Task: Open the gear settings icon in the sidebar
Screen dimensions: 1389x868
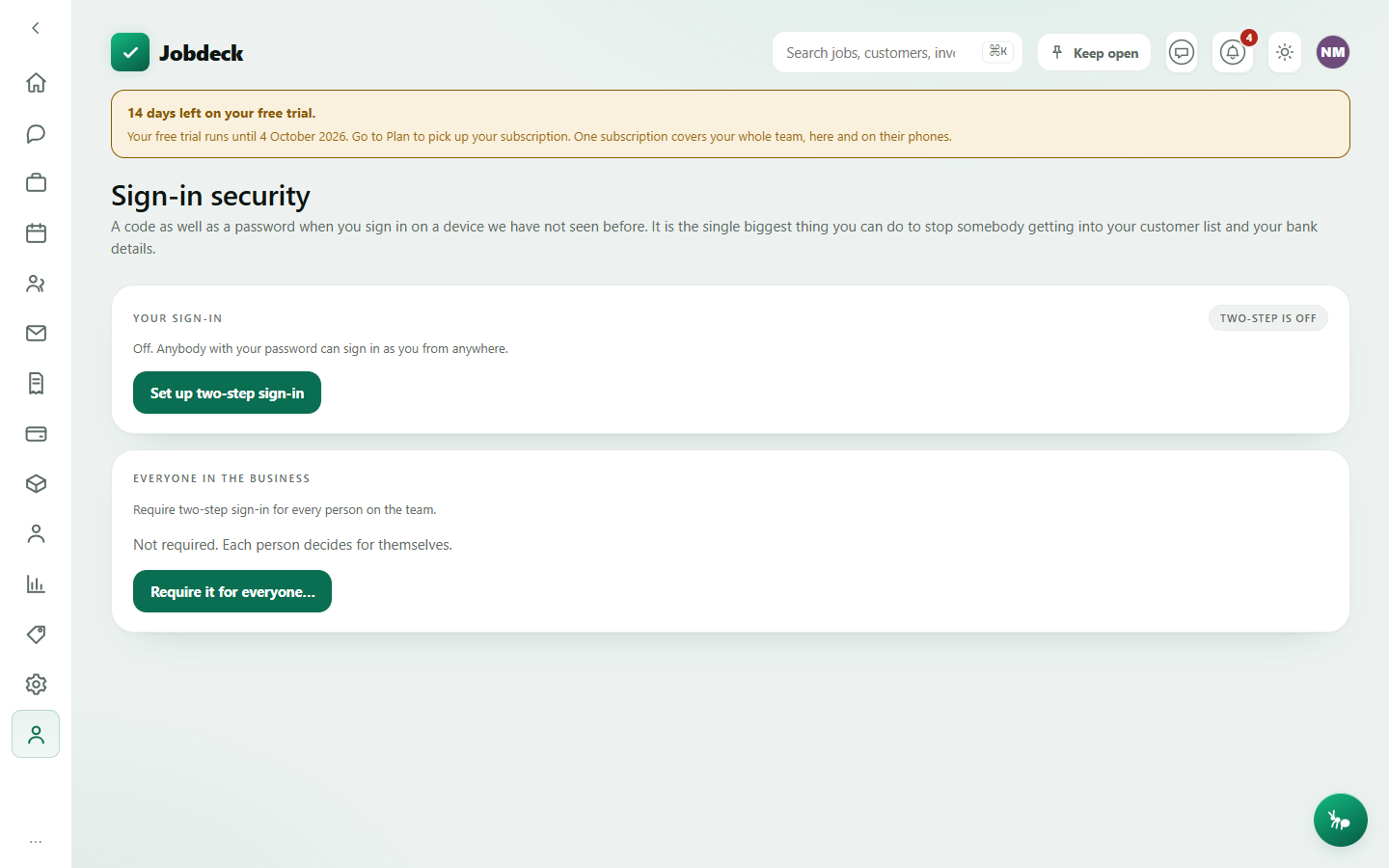Action: (x=36, y=685)
